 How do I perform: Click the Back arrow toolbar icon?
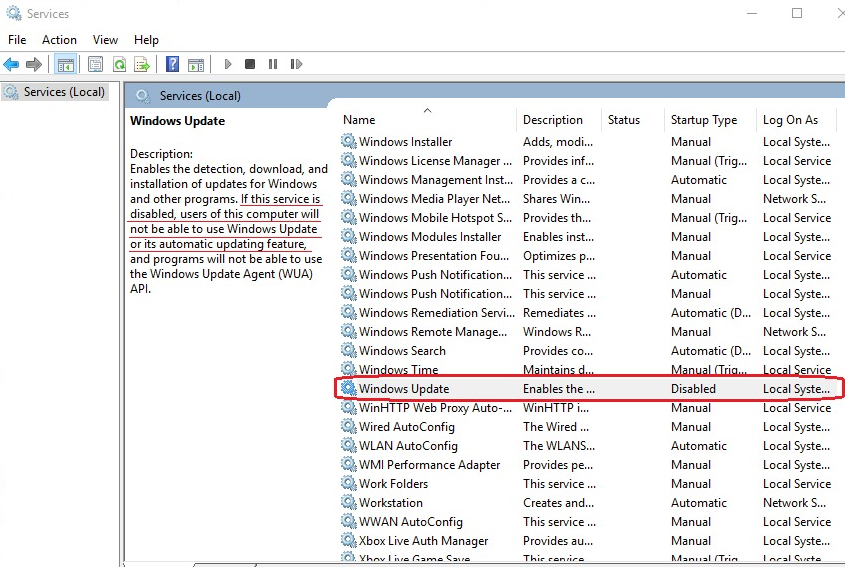point(11,65)
